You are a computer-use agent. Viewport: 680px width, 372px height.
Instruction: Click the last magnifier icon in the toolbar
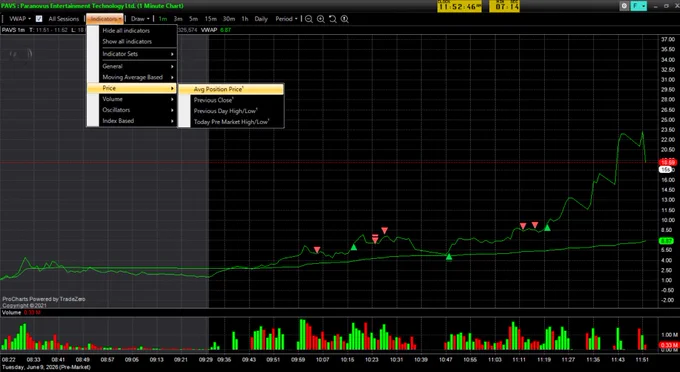345,19
